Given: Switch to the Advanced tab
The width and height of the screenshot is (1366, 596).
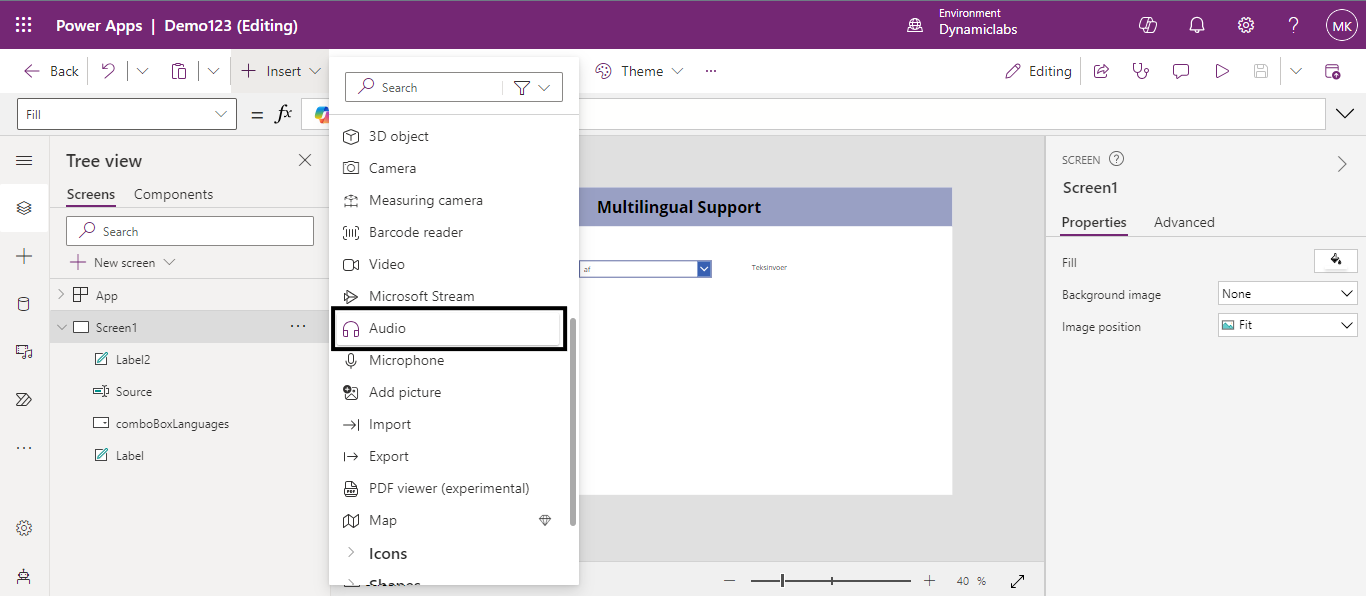Looking at the screenshot, I should point(1183,222).
